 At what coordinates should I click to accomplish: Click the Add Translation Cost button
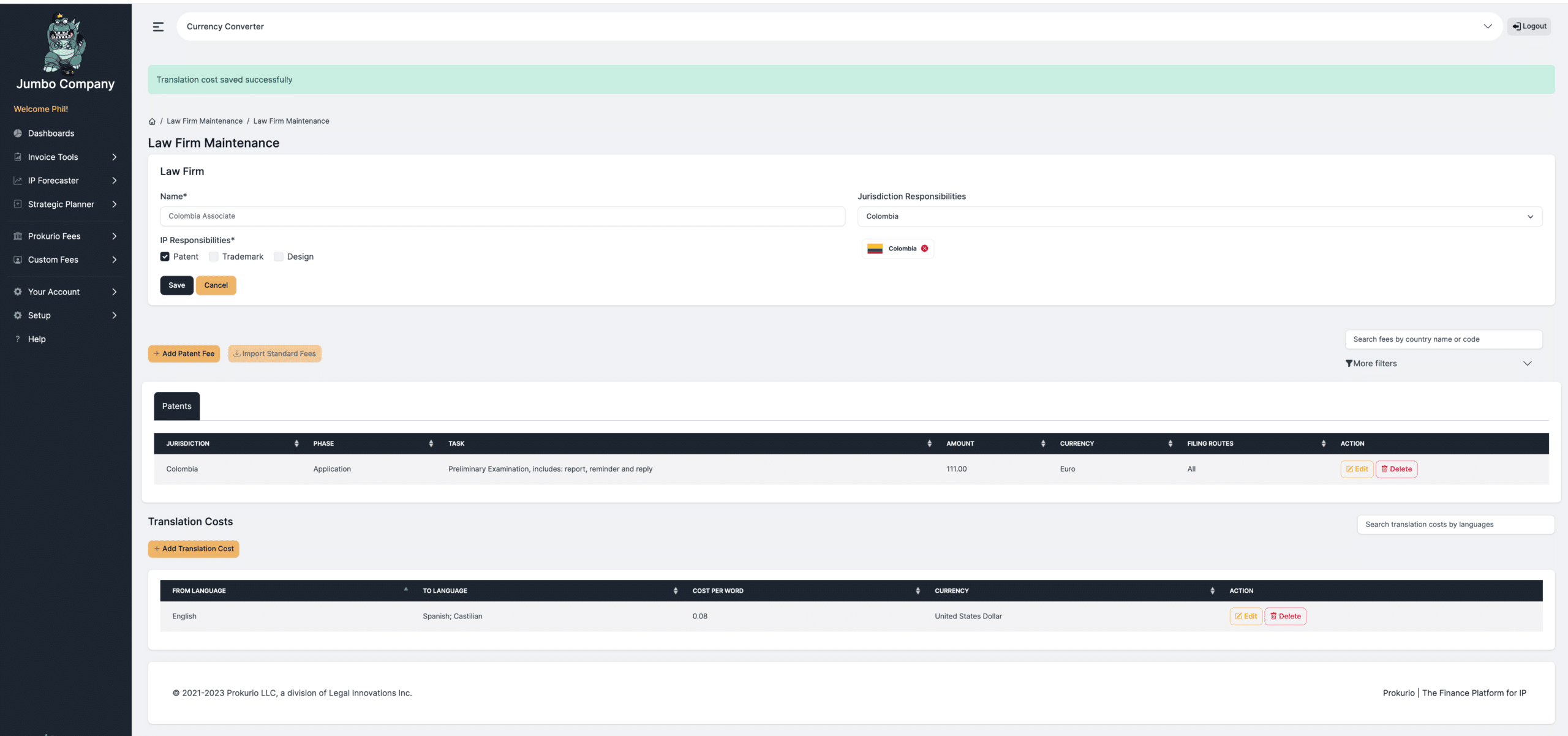(x=193, y=549)
